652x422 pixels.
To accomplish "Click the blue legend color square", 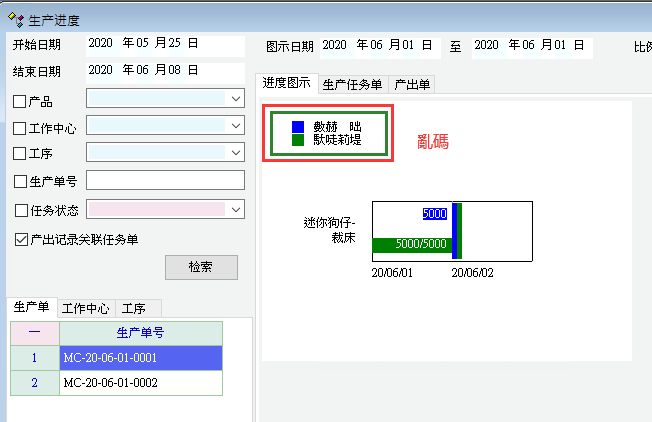I will (x=296, y=127).
